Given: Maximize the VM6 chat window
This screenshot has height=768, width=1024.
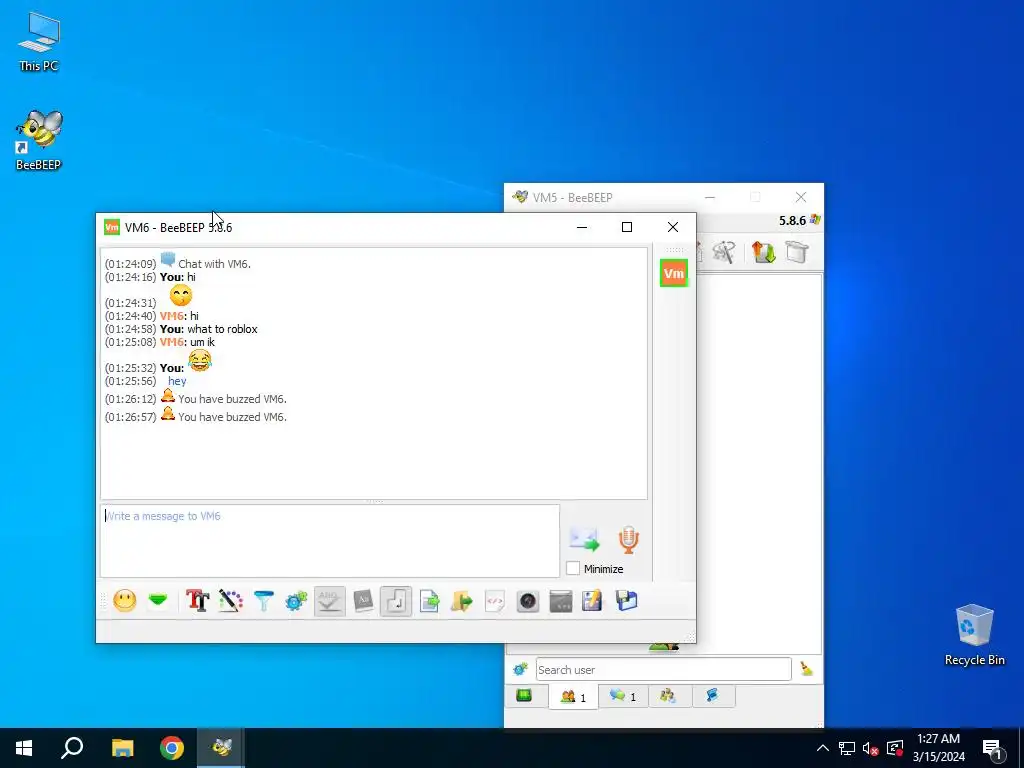Looking at the screenshot, I should pyautogui.click(x=627, y=227).
